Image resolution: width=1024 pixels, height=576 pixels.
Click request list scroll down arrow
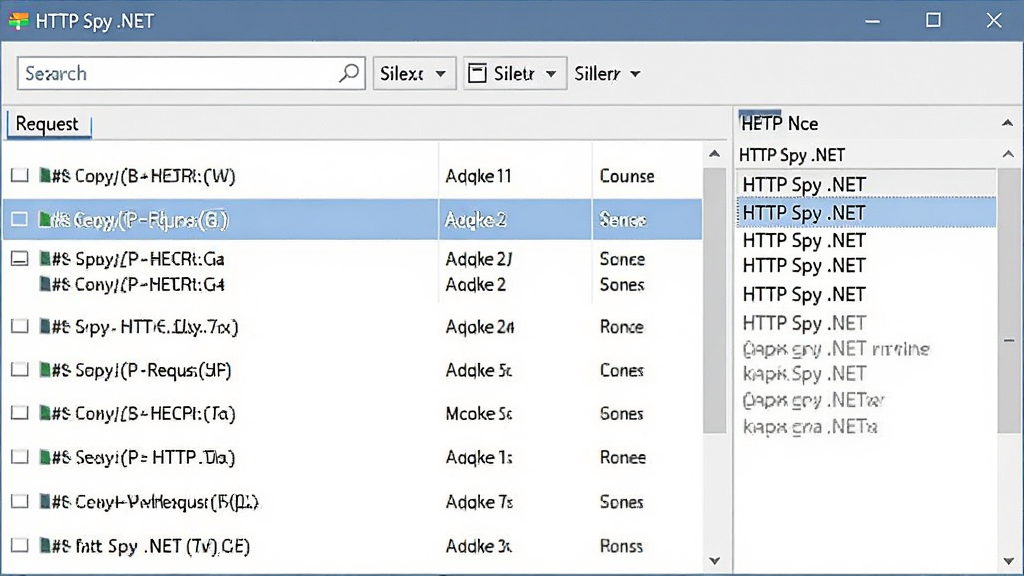(714, 560)
